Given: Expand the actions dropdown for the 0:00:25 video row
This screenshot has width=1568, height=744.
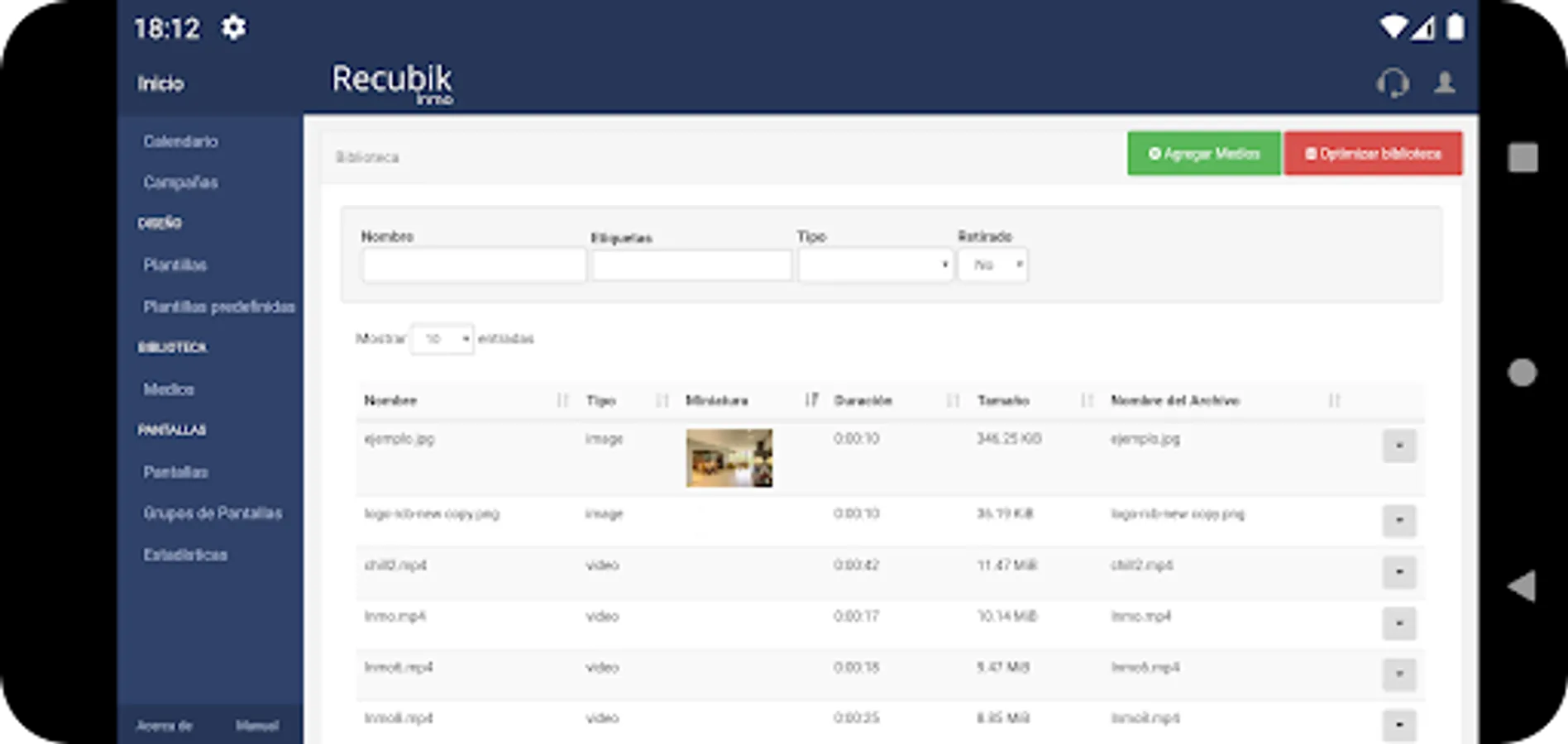Looking at the screenshot, I should 1399,725.
